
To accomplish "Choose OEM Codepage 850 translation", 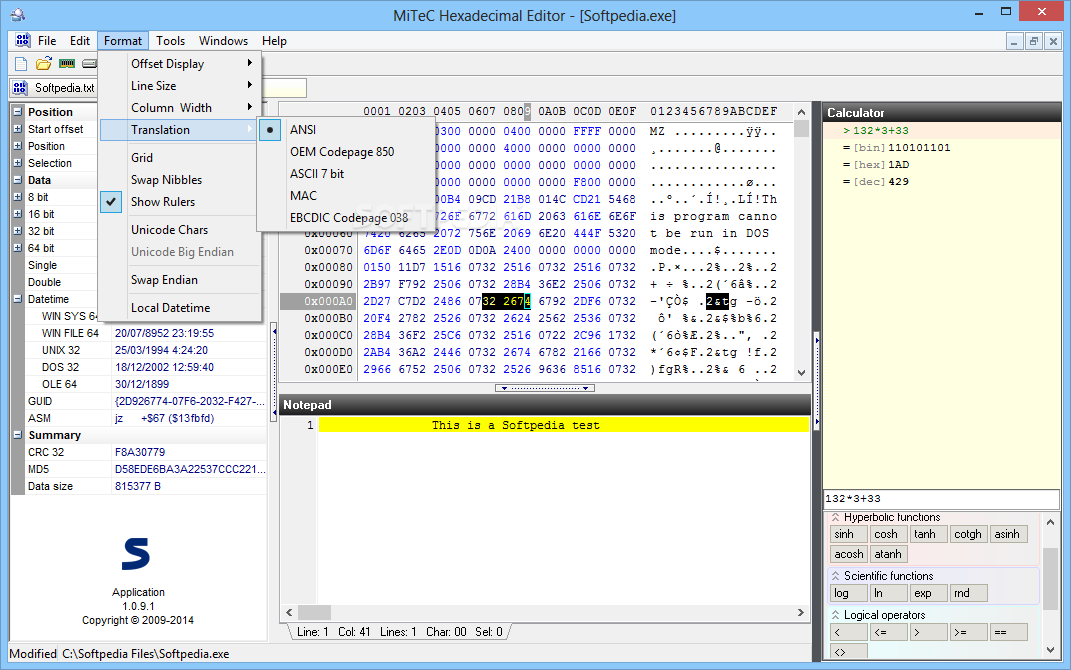I will click(342, 152).
